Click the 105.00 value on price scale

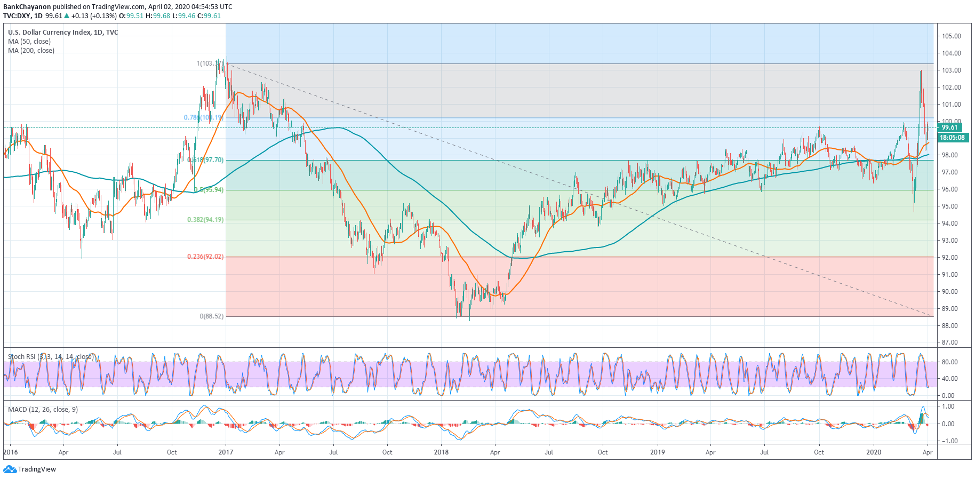pyautogui.click(x=949, y=35)
